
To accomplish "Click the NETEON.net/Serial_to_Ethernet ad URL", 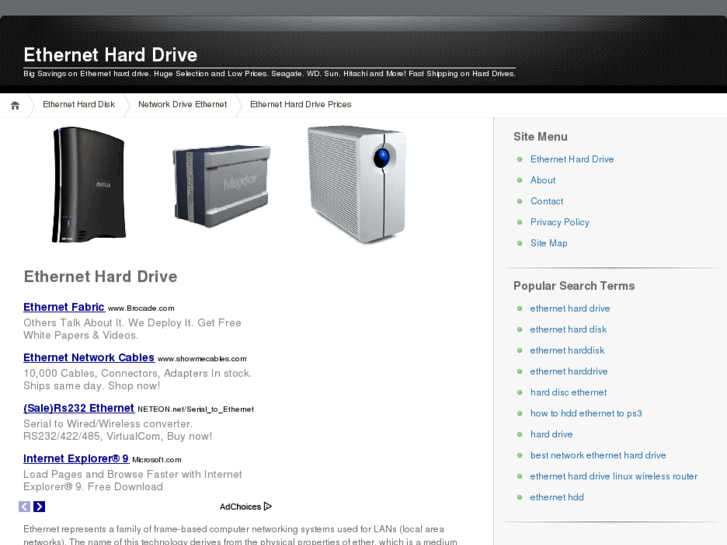I will tap(195, 410).
